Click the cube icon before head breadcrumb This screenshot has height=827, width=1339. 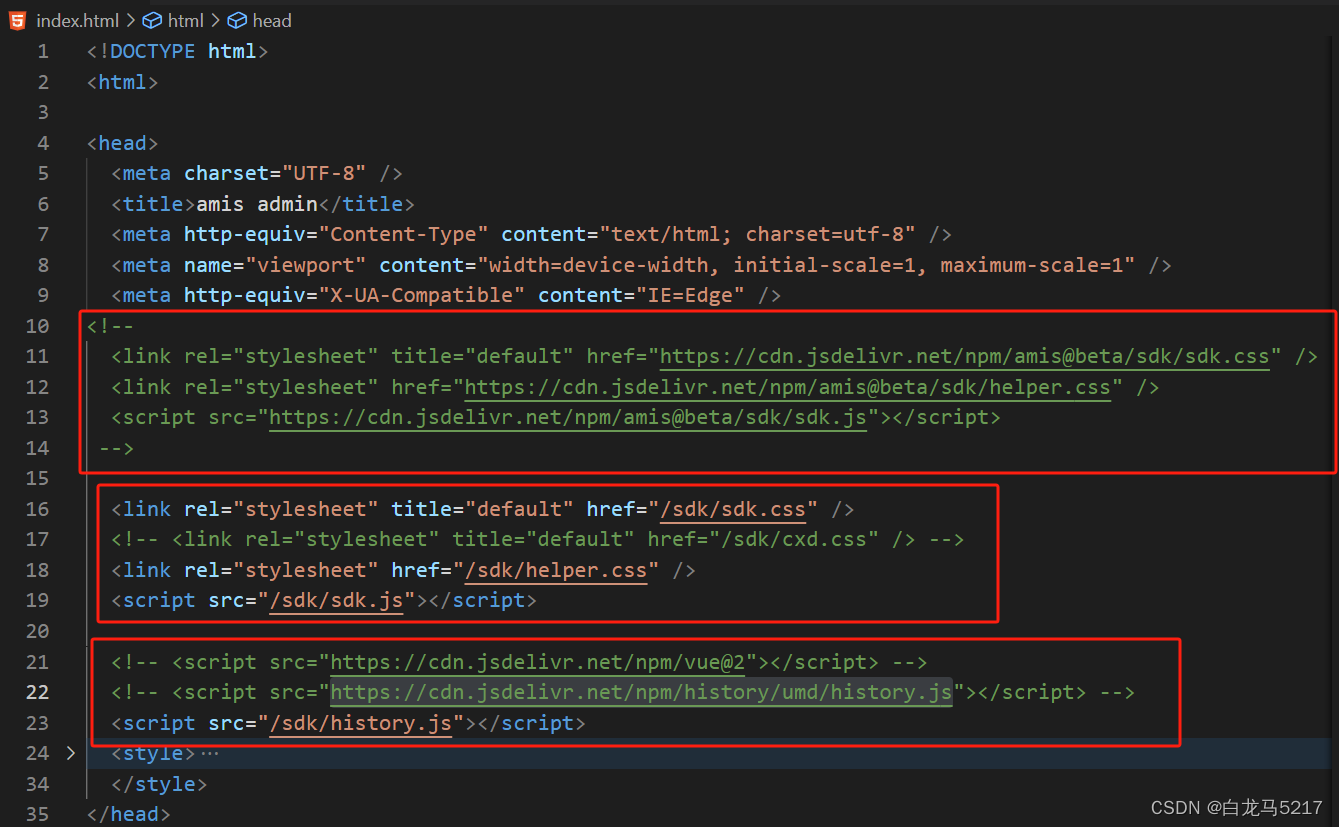pyautogui.click(x=237, y=20)
